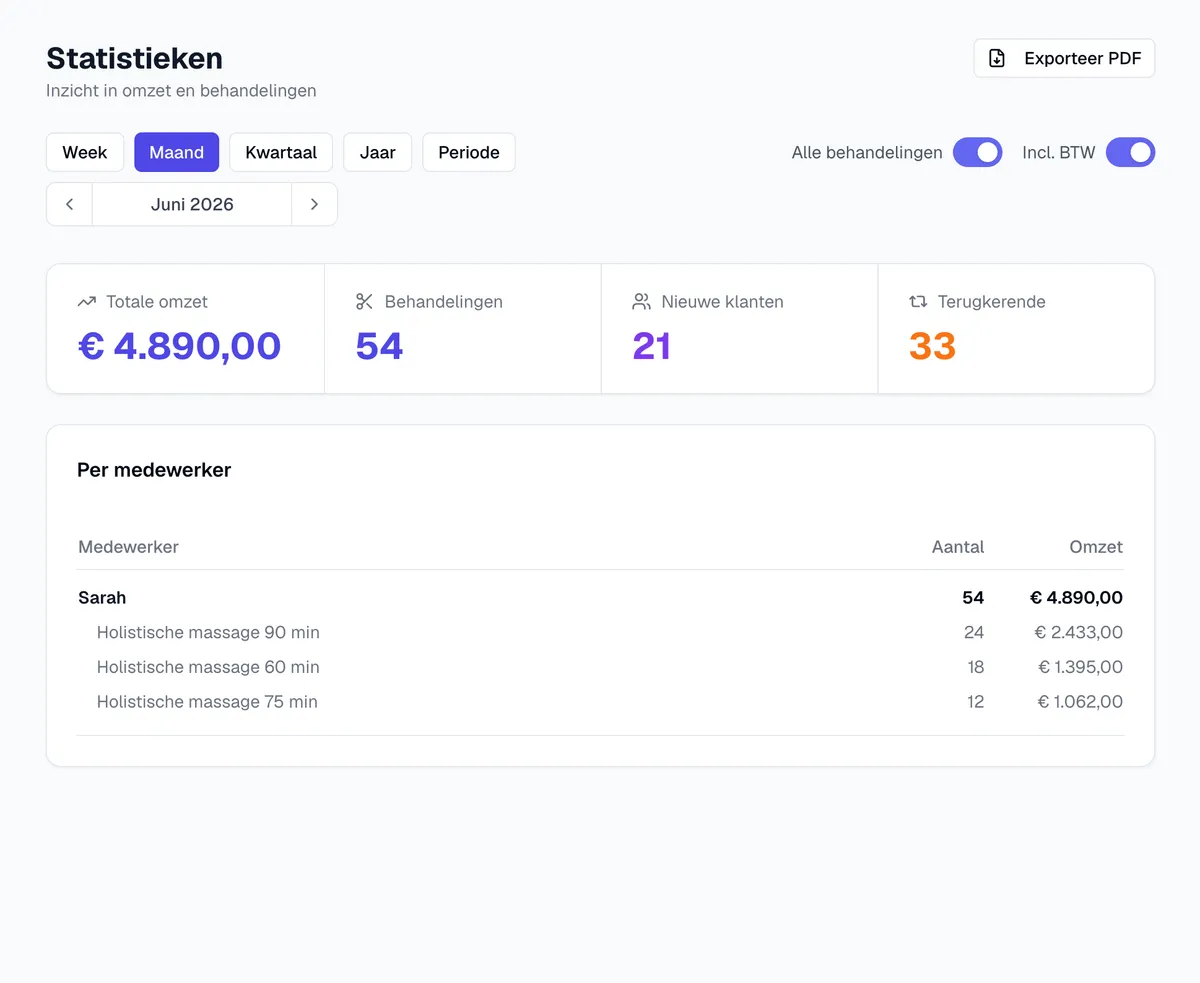Viewport: 1200px width, 983px height.
Task: Switch to the Kwartaal view
Action: 281,153
